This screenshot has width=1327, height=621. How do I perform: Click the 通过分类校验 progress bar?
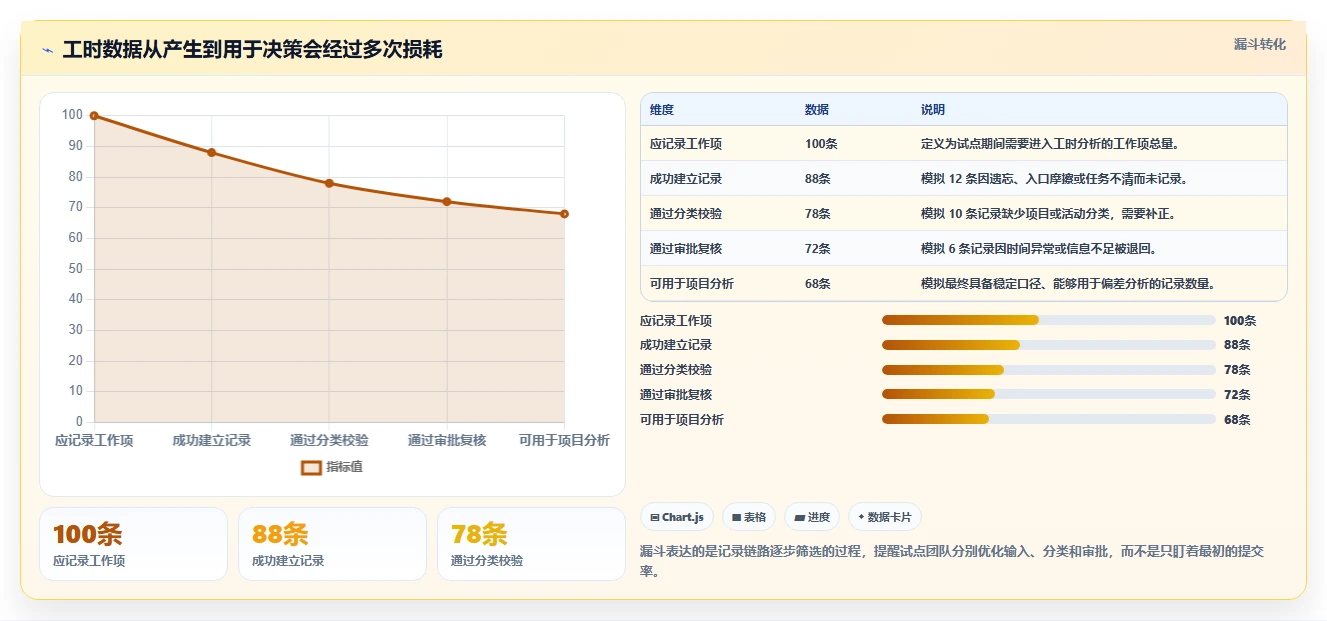click(1049, 370)
